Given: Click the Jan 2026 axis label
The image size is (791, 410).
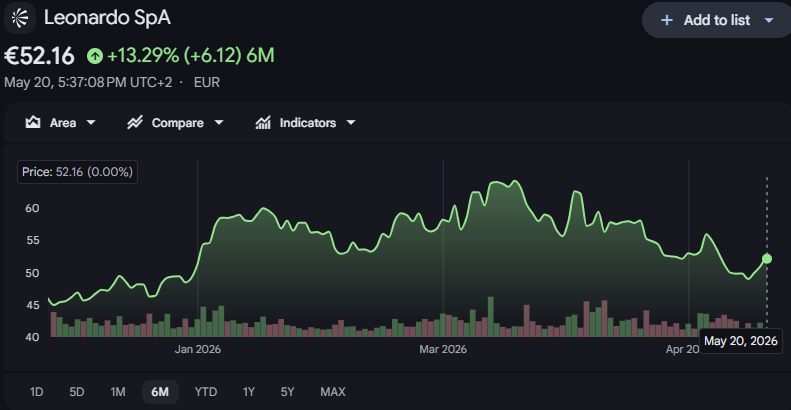Looking at the screenshot, I should pyautogui.click(x=198, y=349).
